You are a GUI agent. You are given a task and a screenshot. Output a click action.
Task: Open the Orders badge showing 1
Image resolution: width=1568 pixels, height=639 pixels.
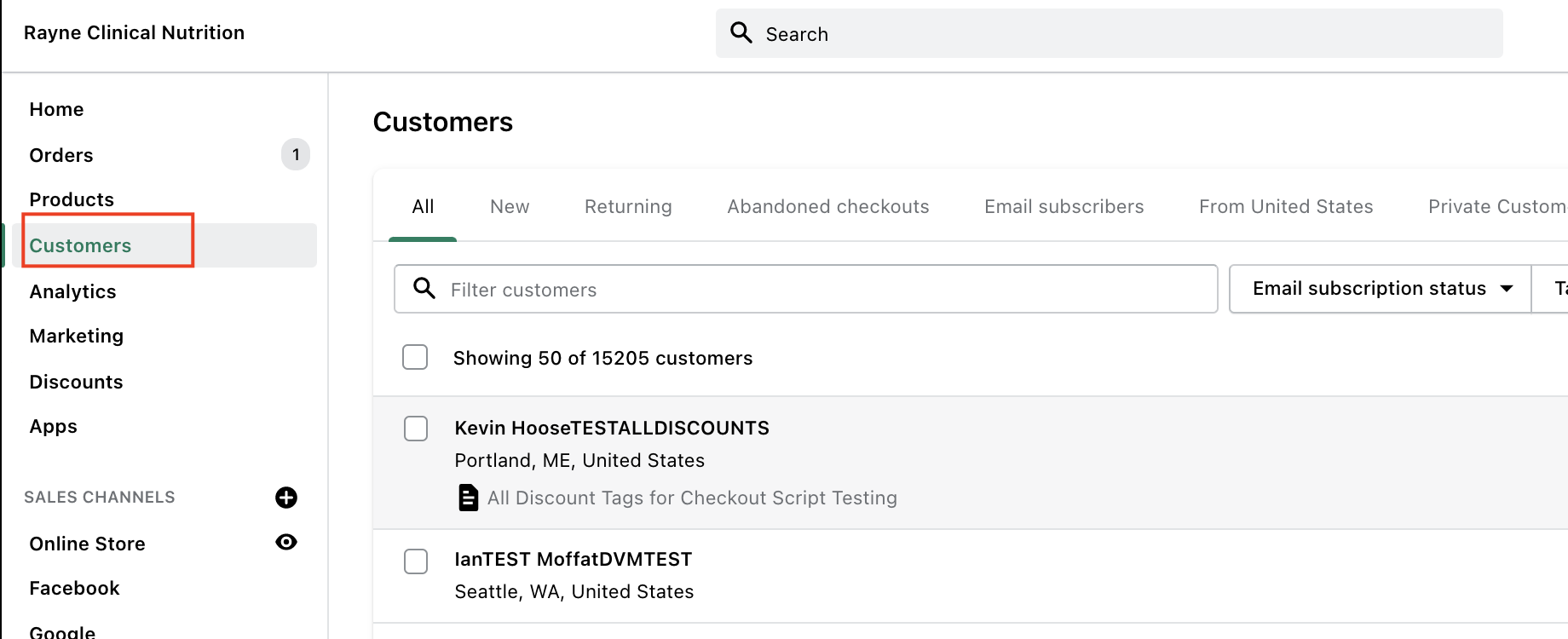296,154
